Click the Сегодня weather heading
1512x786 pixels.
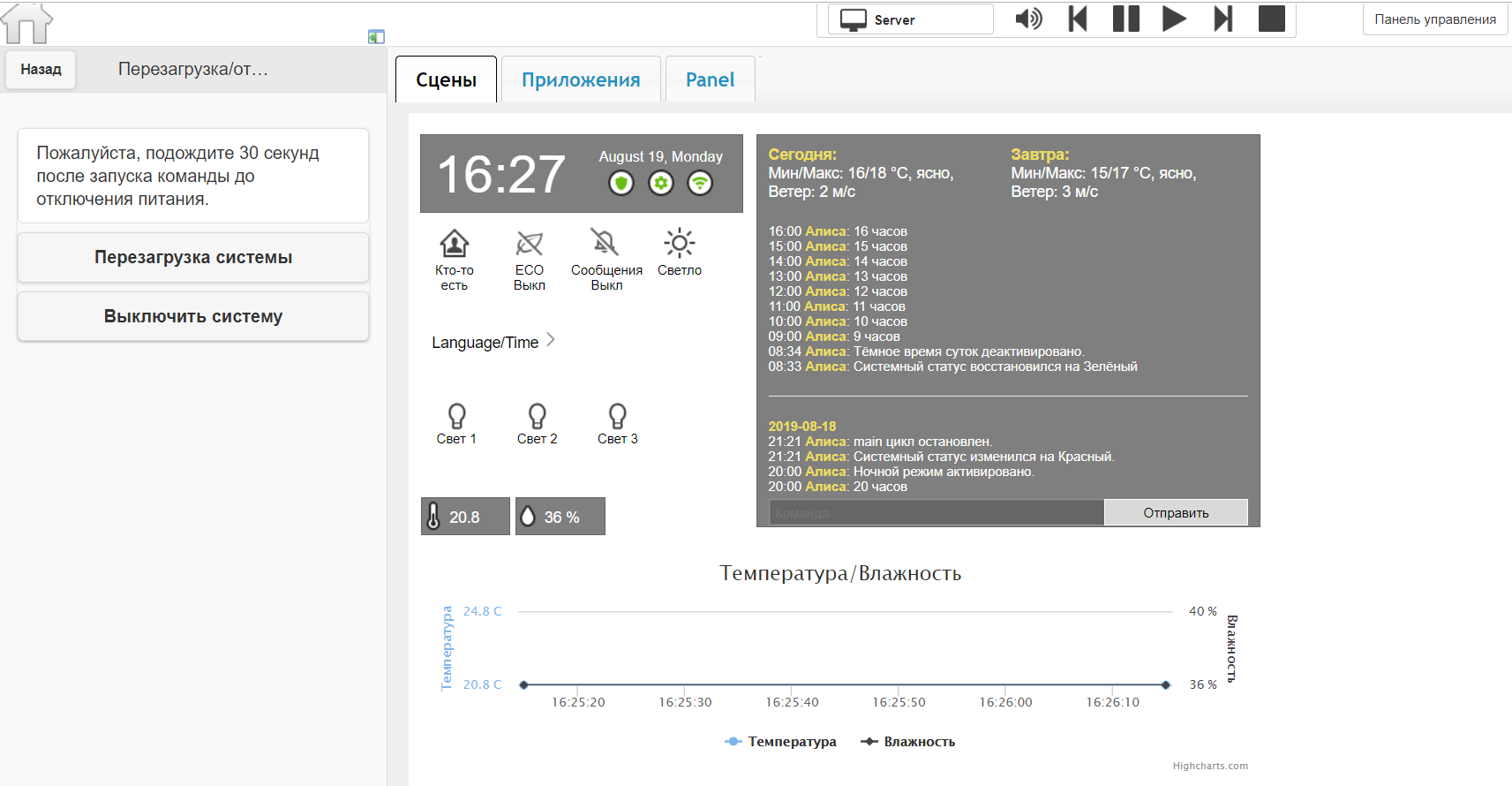(x=802, y=155)
